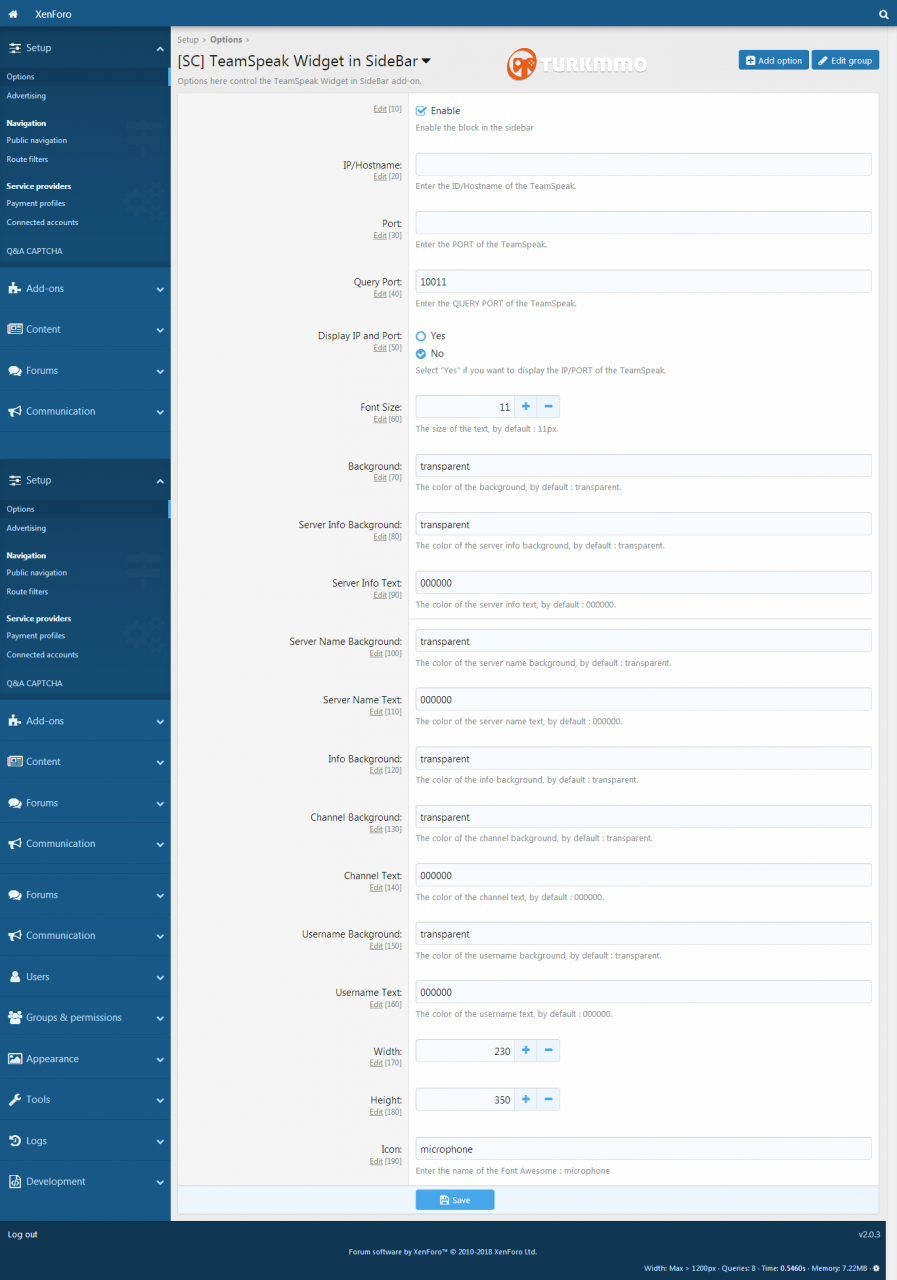Click the home icon in top bar

(x=13, y=14)
